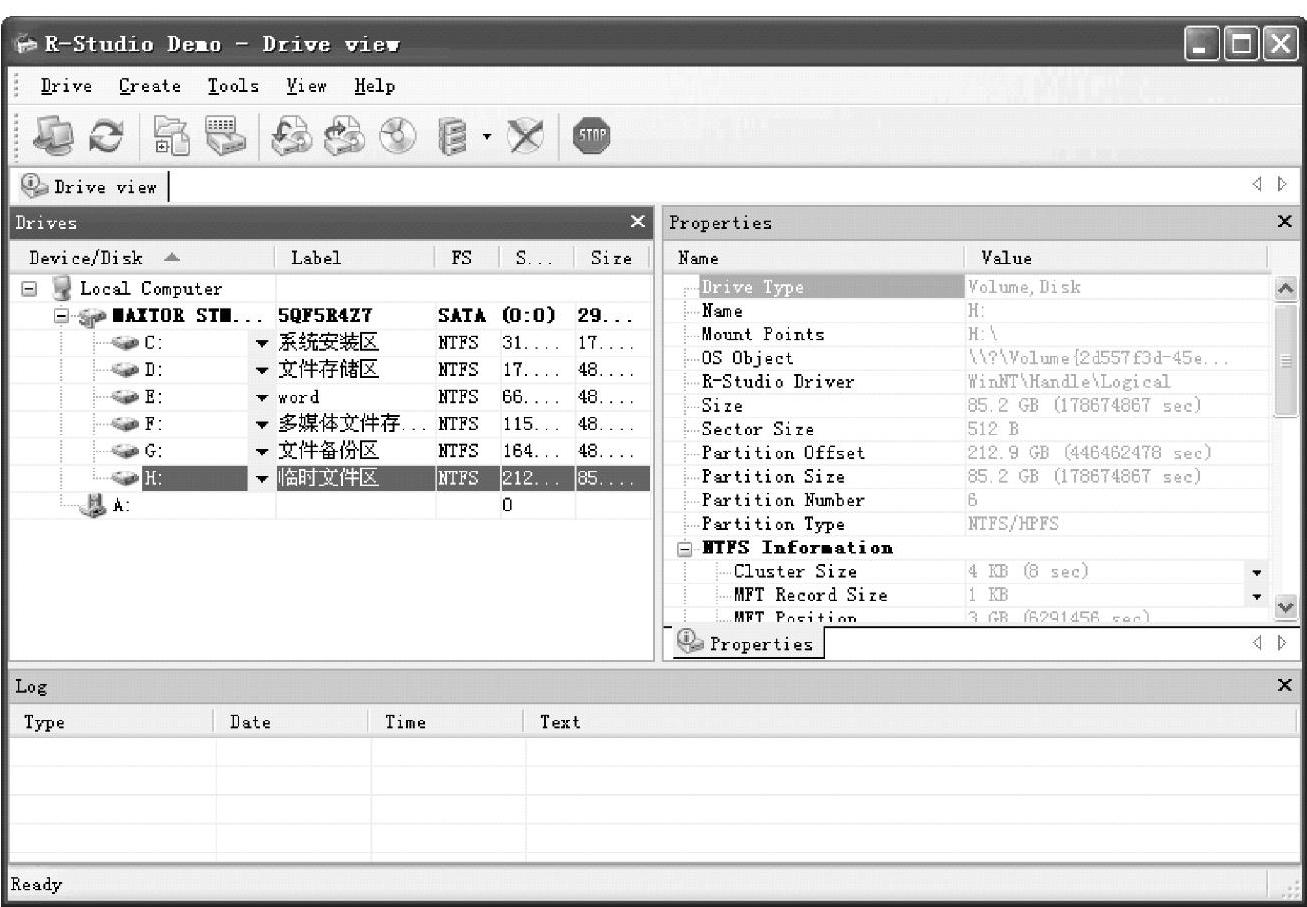
Task: Close the Log panel
Action: pyautogui.click(x=1285, y=686)
